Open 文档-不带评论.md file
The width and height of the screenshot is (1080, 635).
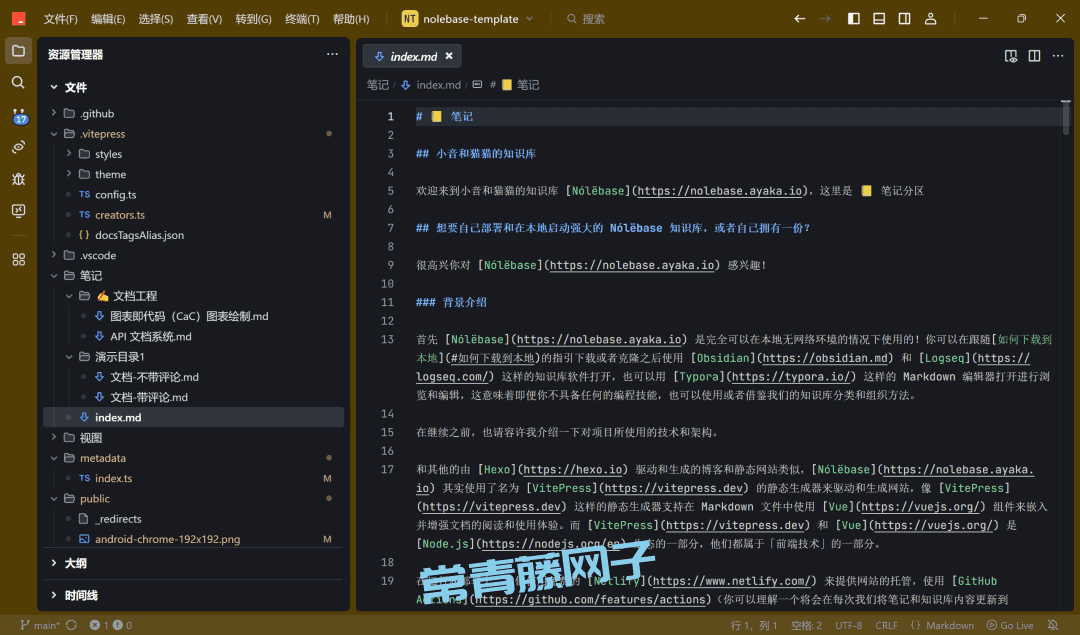[x=193, y=377]
